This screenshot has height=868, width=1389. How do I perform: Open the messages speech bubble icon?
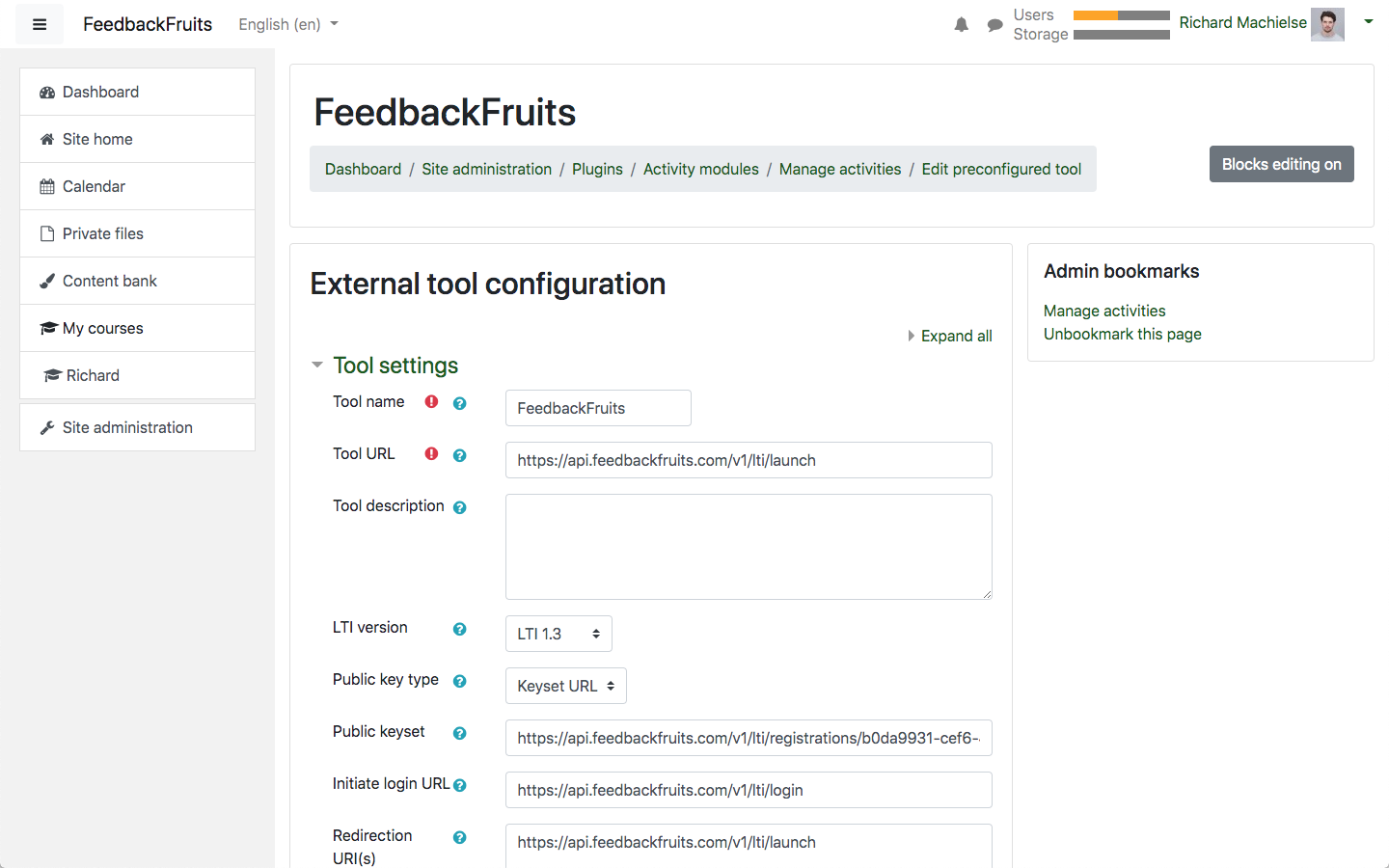pyautogui.click(x=995, y=25)
